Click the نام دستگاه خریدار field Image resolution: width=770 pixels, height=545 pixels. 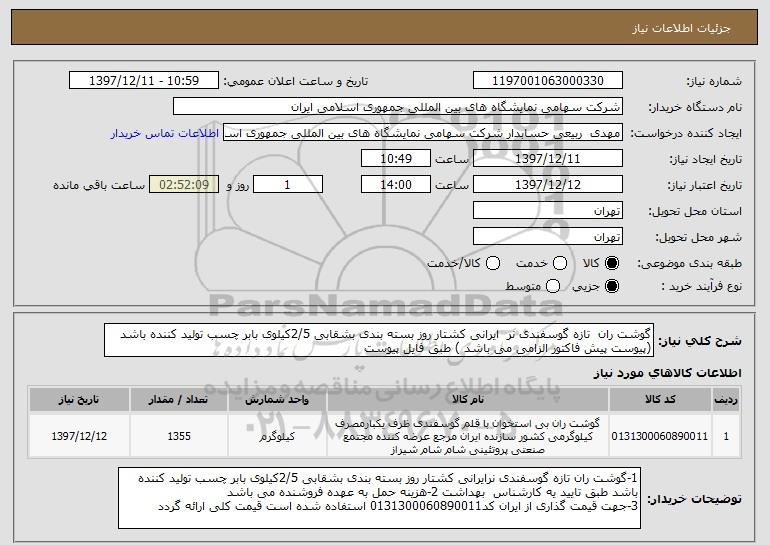click(x=398, y=107)
